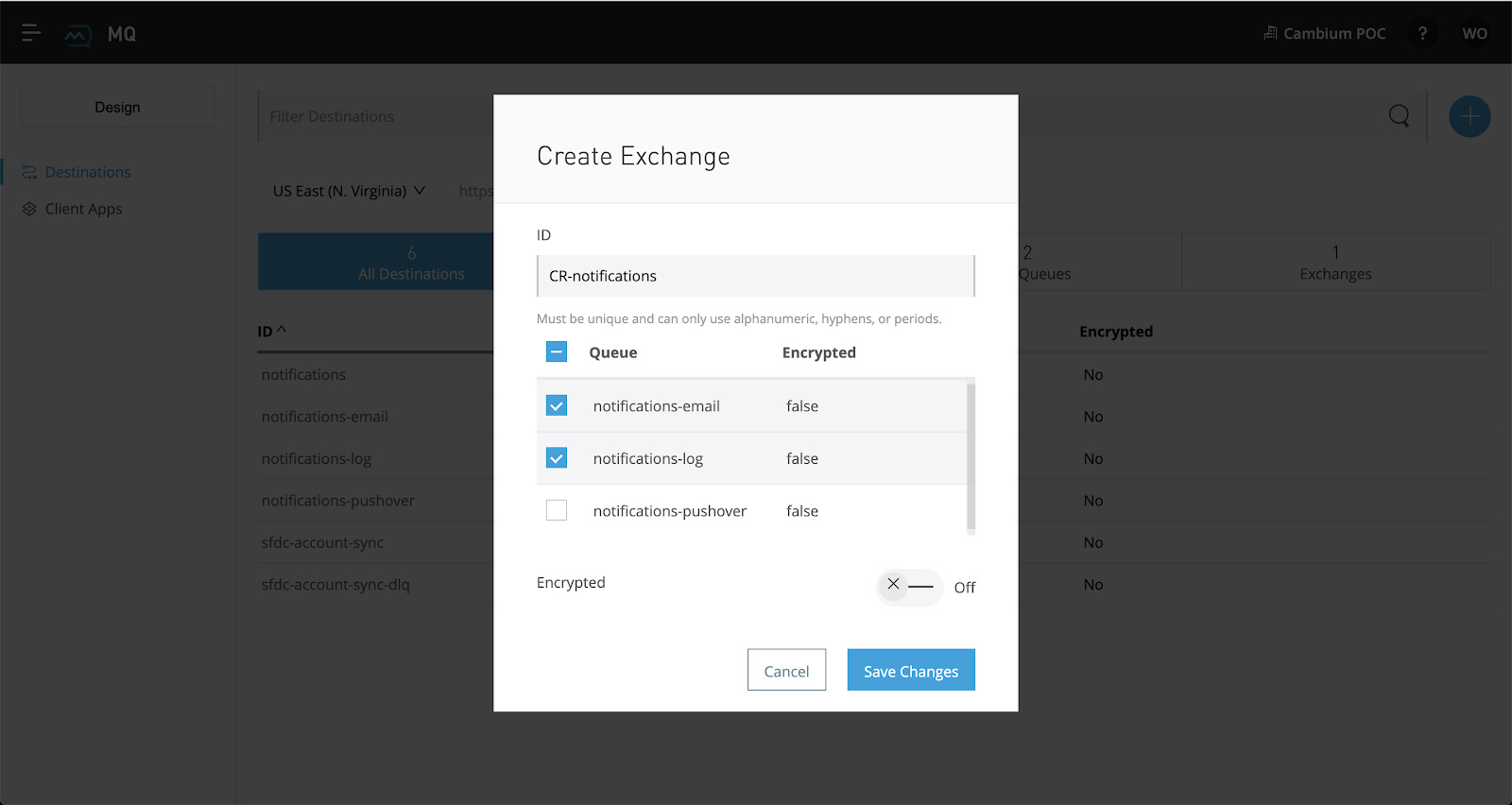This screenshot has width=1512, height=805.
Task: Check the notifications-pushover queue checkbox
Action: click(557, 511)
